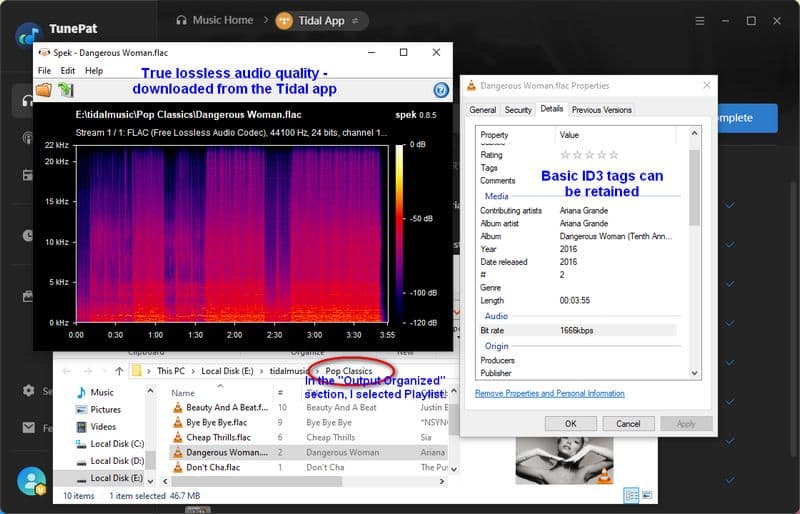Set five-star rating in Properties
Viewport: 800px width, 514px height.
(614, 155)
